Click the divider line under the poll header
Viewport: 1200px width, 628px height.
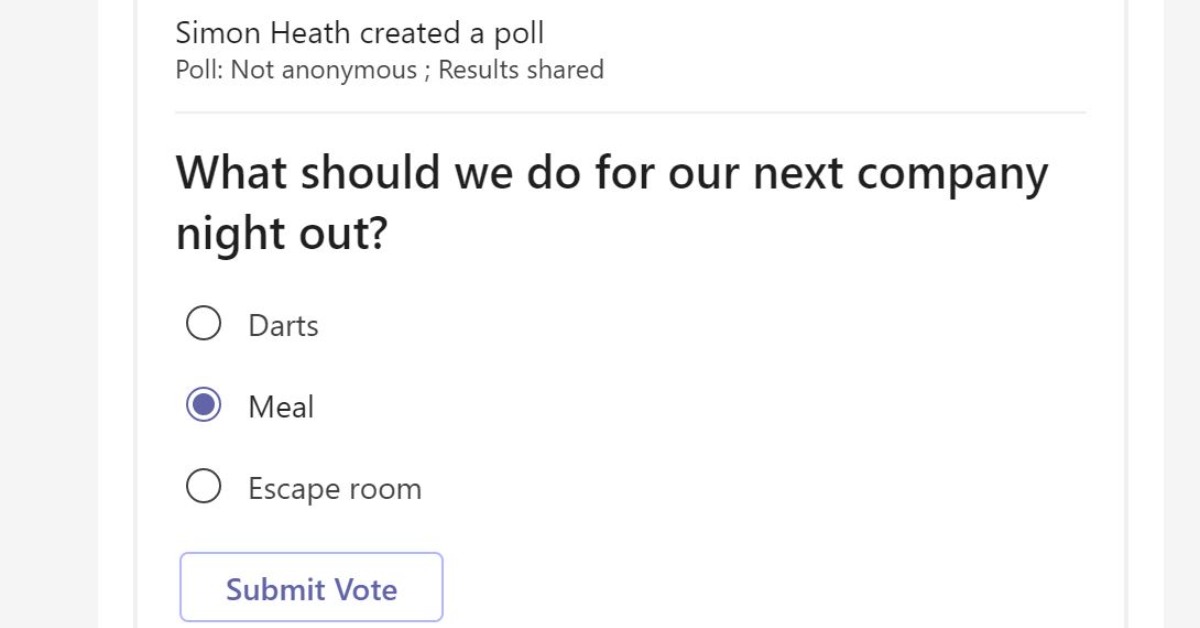tap(630, 110)
